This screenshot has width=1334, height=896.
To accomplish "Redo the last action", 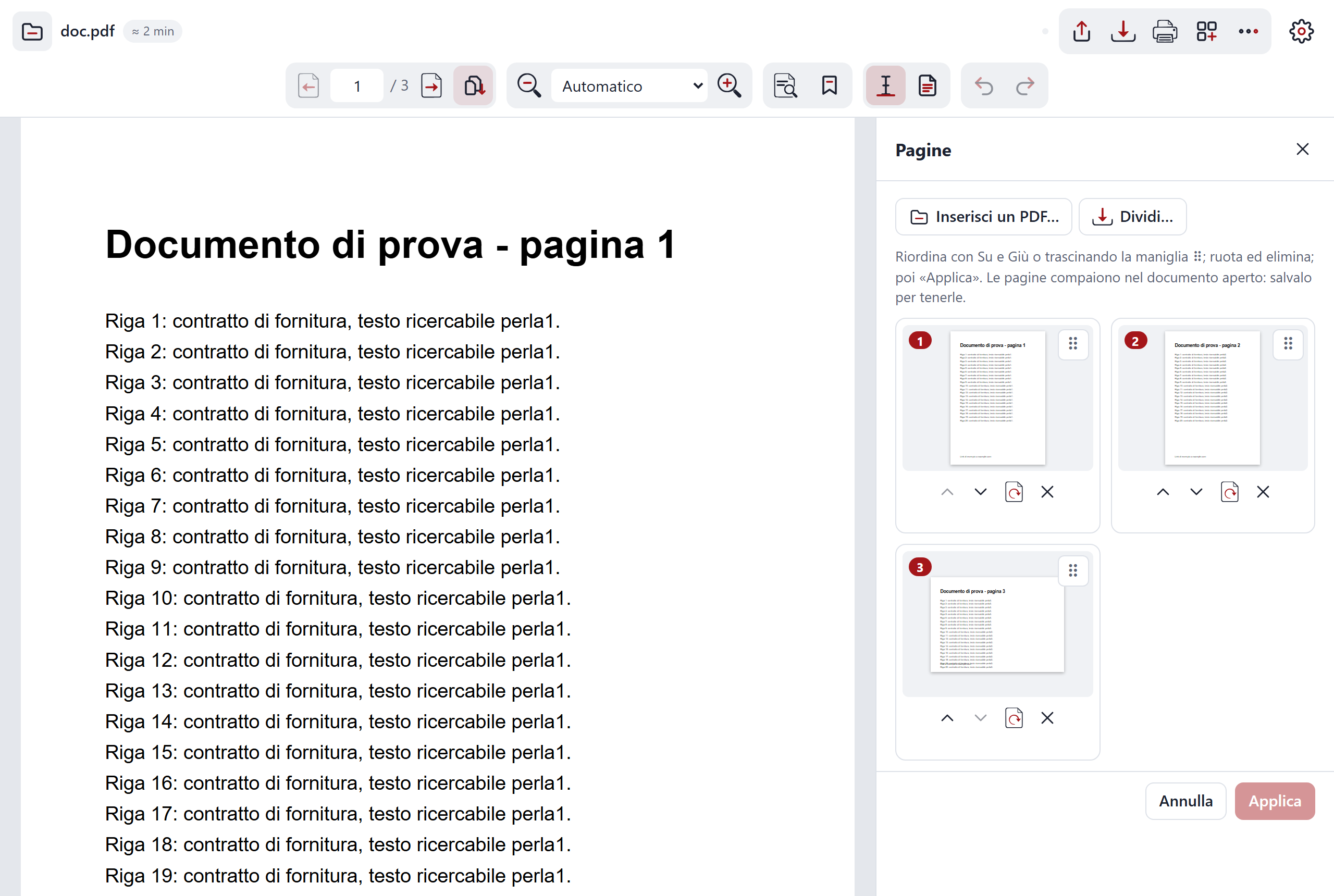I will pos(1026,86).
